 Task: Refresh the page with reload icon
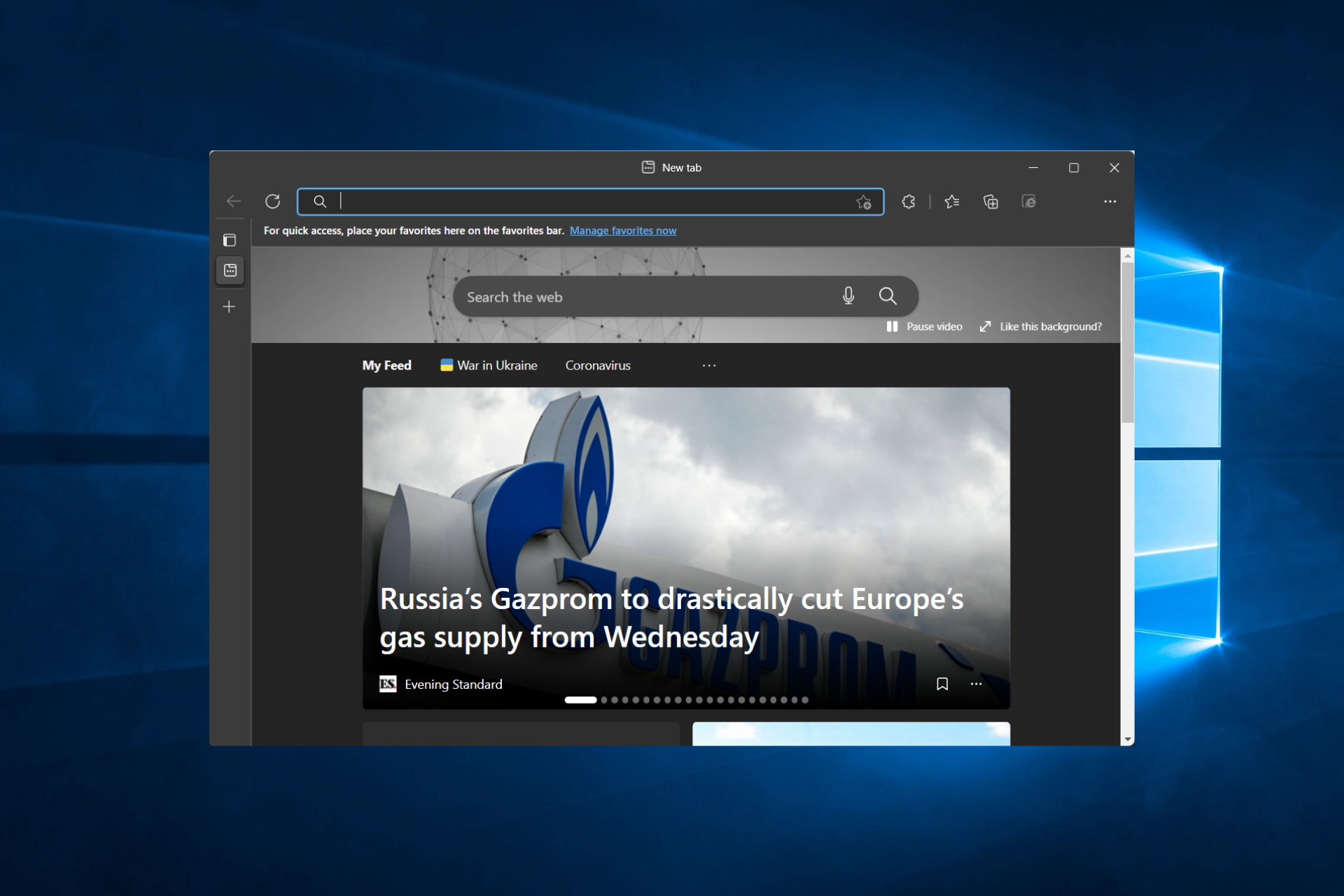tap(273, 202)
